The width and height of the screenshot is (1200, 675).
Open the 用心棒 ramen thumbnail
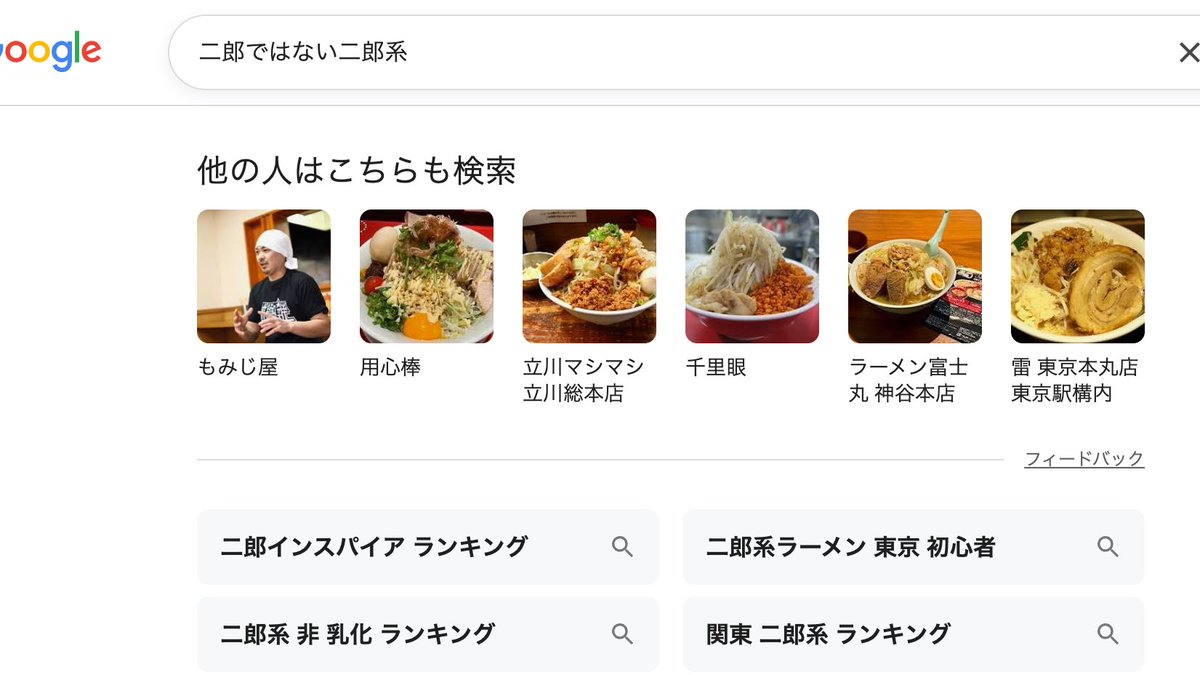pos(426,276)
